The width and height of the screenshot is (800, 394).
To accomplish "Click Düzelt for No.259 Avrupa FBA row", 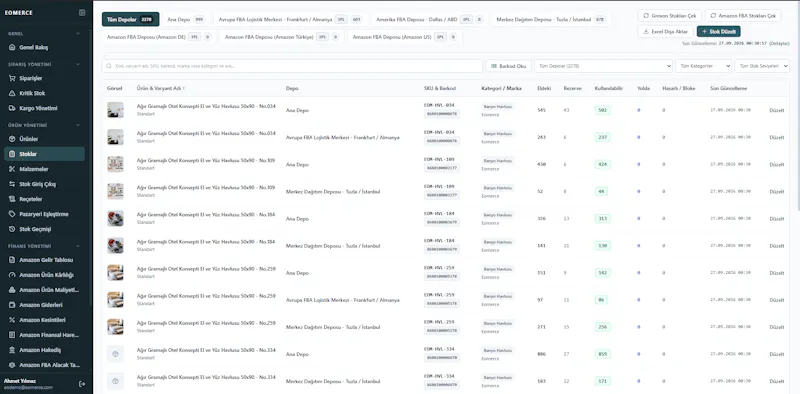I will click(777, 300).
